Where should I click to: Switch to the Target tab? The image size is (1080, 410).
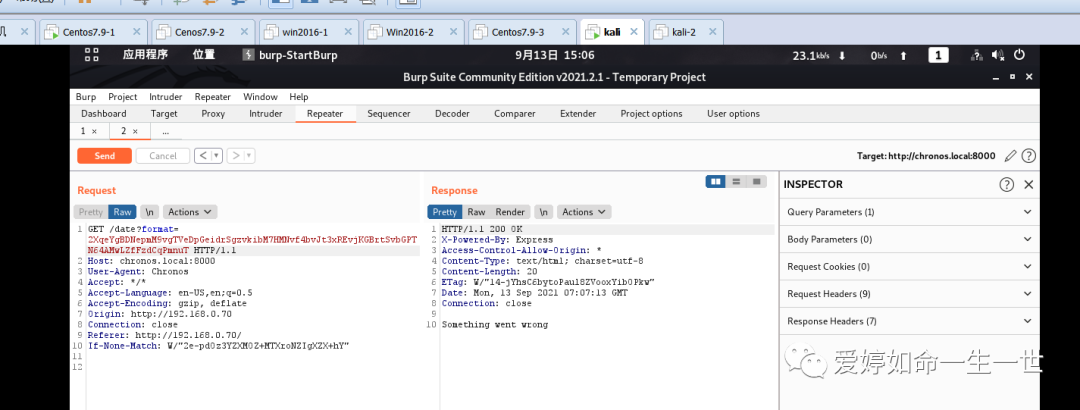pos(164,114)
